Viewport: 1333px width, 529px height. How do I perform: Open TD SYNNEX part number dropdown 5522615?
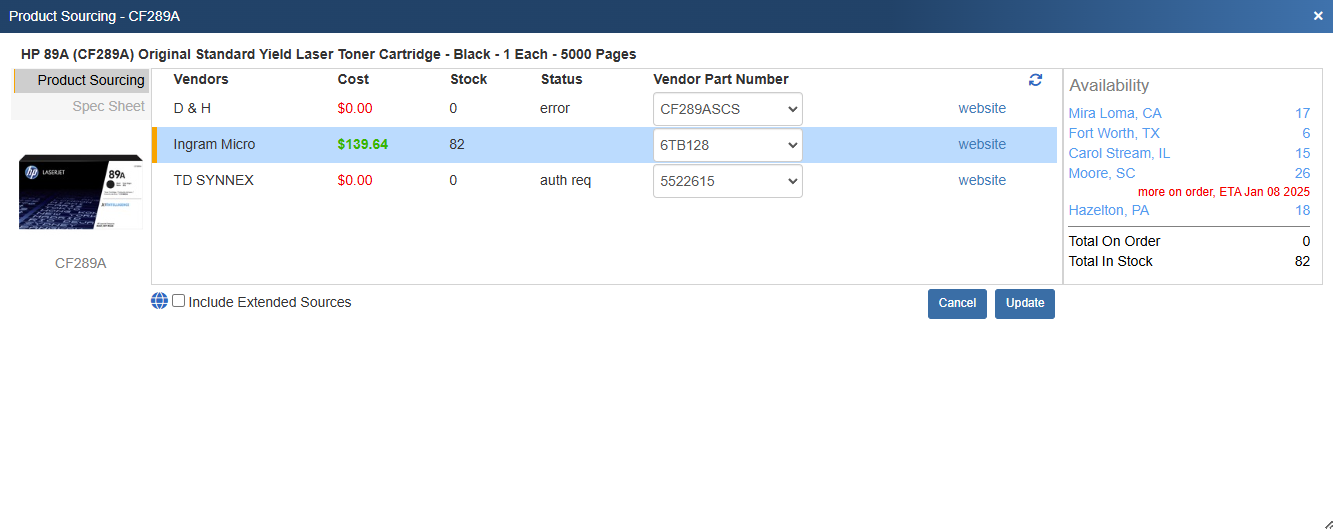(728, 181)
